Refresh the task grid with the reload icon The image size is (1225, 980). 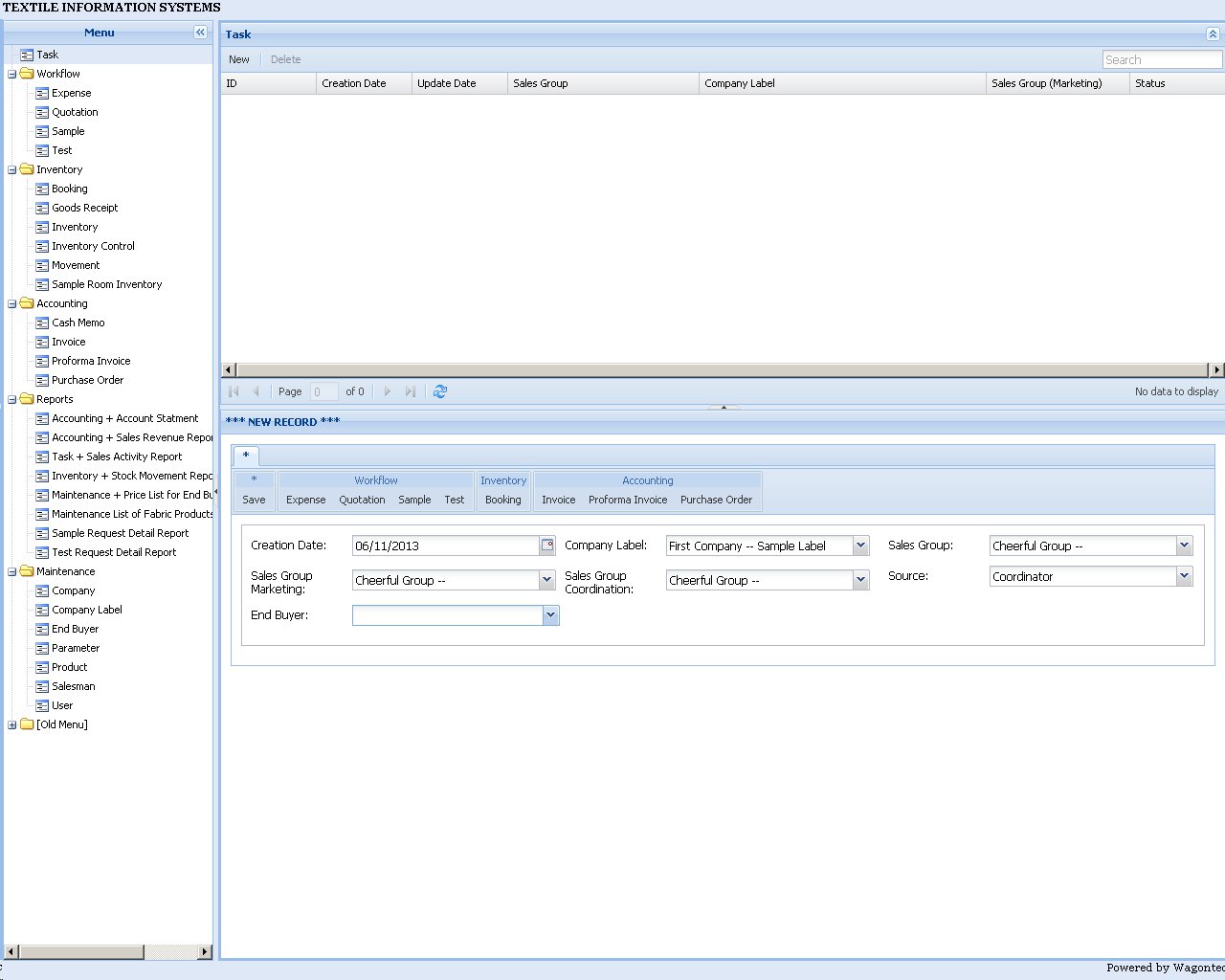click(x=440, y=391)
